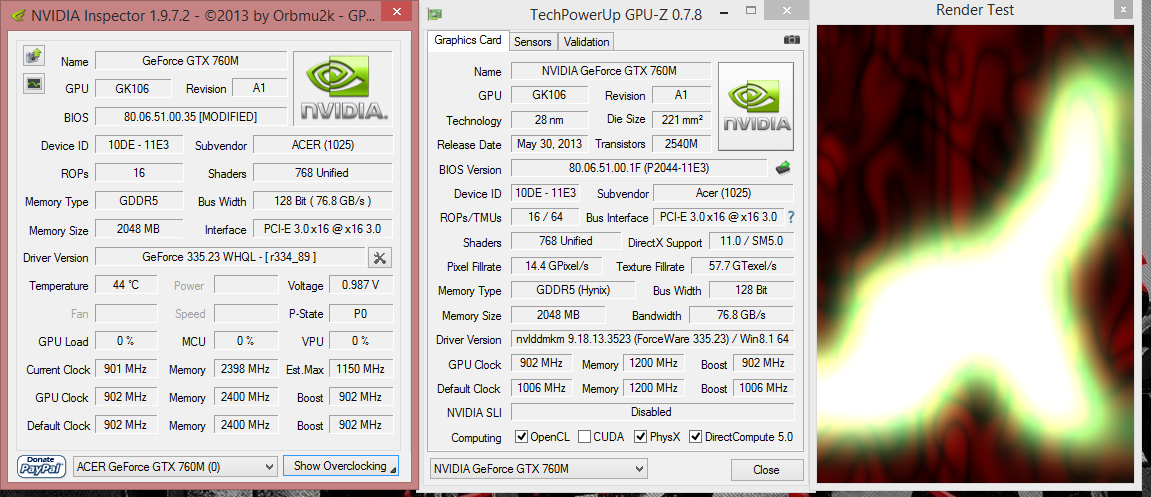The image size is (1151, 497).
Task: Toggle the CUDA checkbox
Action: pos(584,437)
